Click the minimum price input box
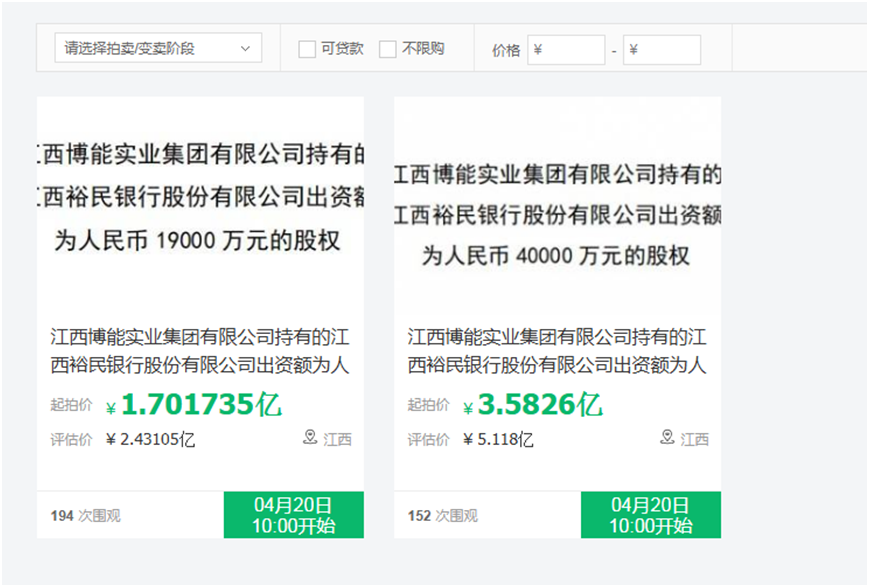Image resolution: width=869 pixels, height=587 pixels. (x=570, y=48)
